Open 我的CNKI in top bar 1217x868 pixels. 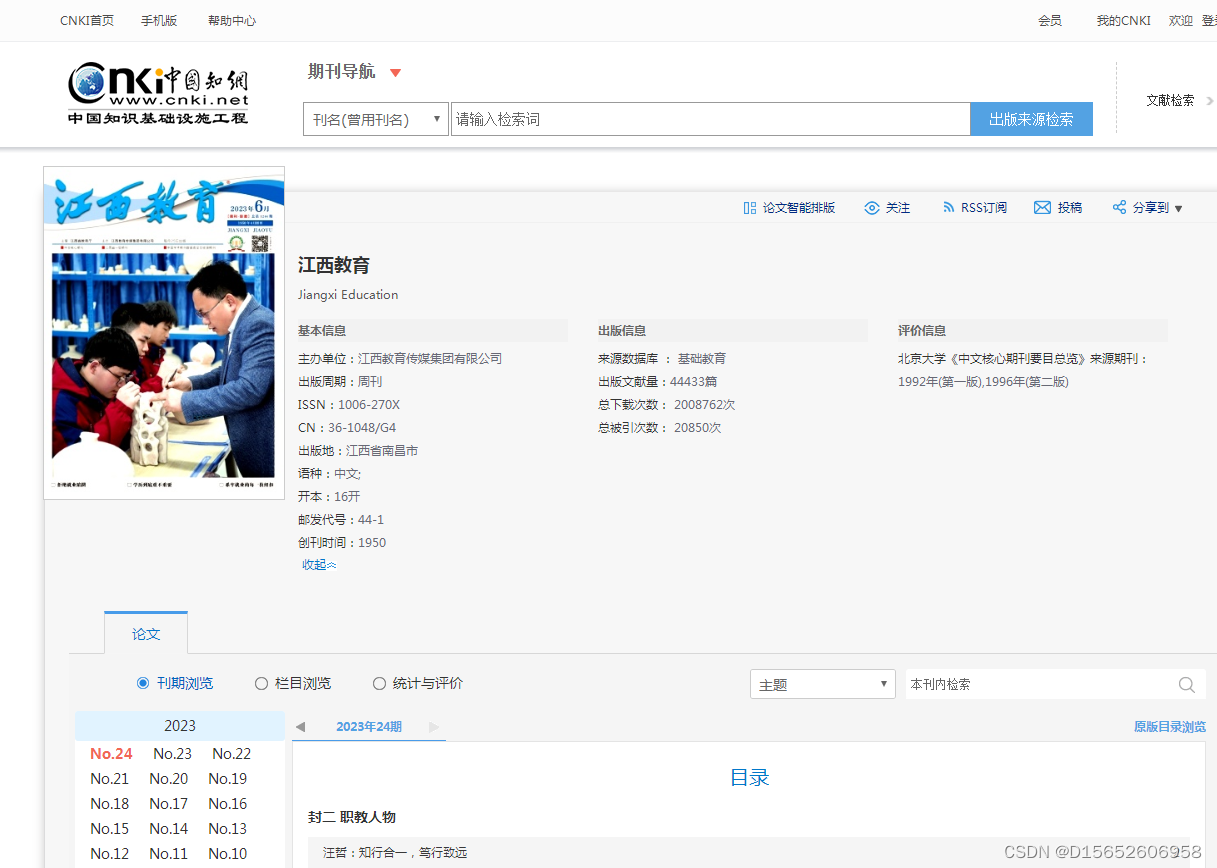point(1123,20)
